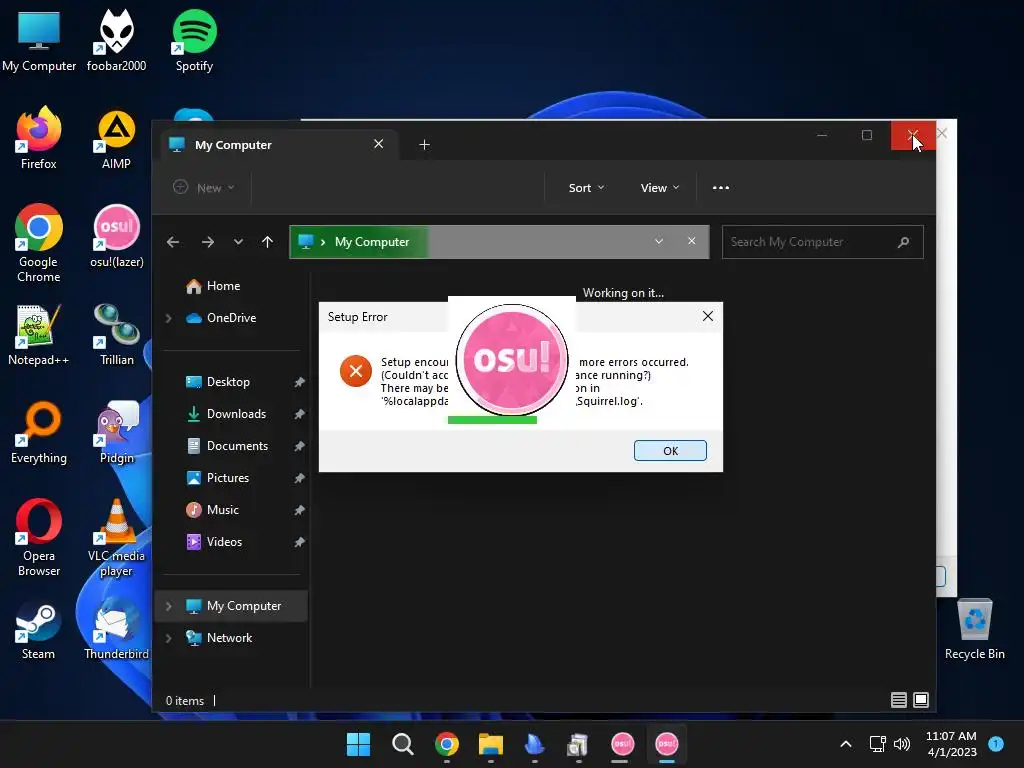The image size is (1024, 768).
Task: Launch AIMP from the desktop
Action: (116, 138)
